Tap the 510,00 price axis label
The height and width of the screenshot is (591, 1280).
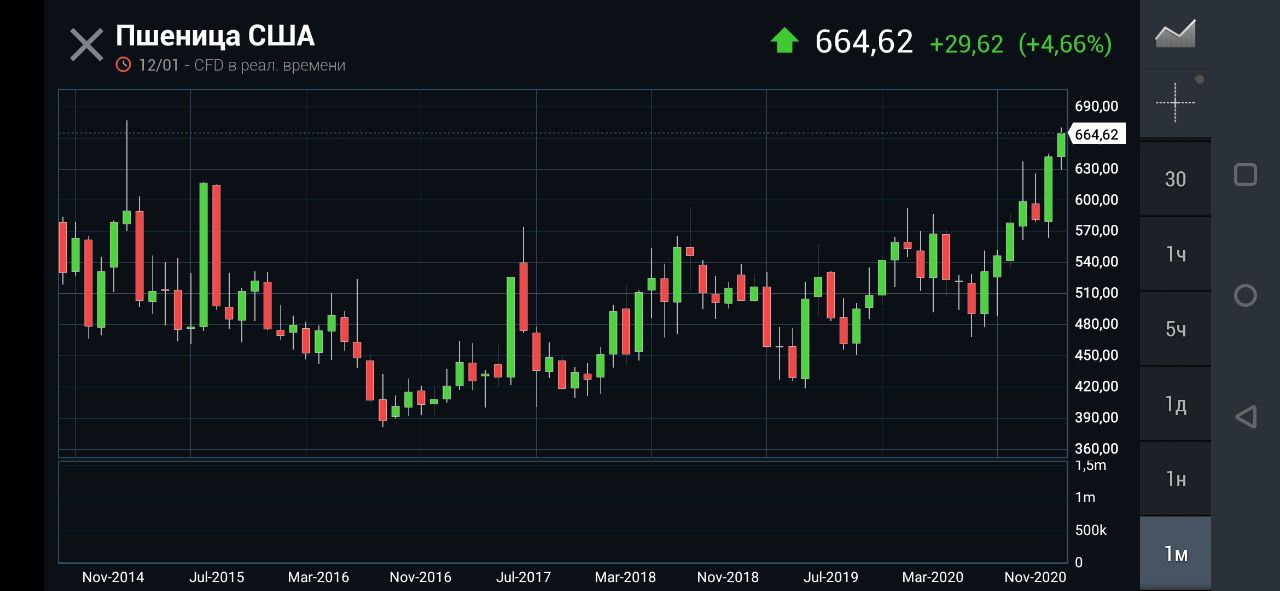1097,293
